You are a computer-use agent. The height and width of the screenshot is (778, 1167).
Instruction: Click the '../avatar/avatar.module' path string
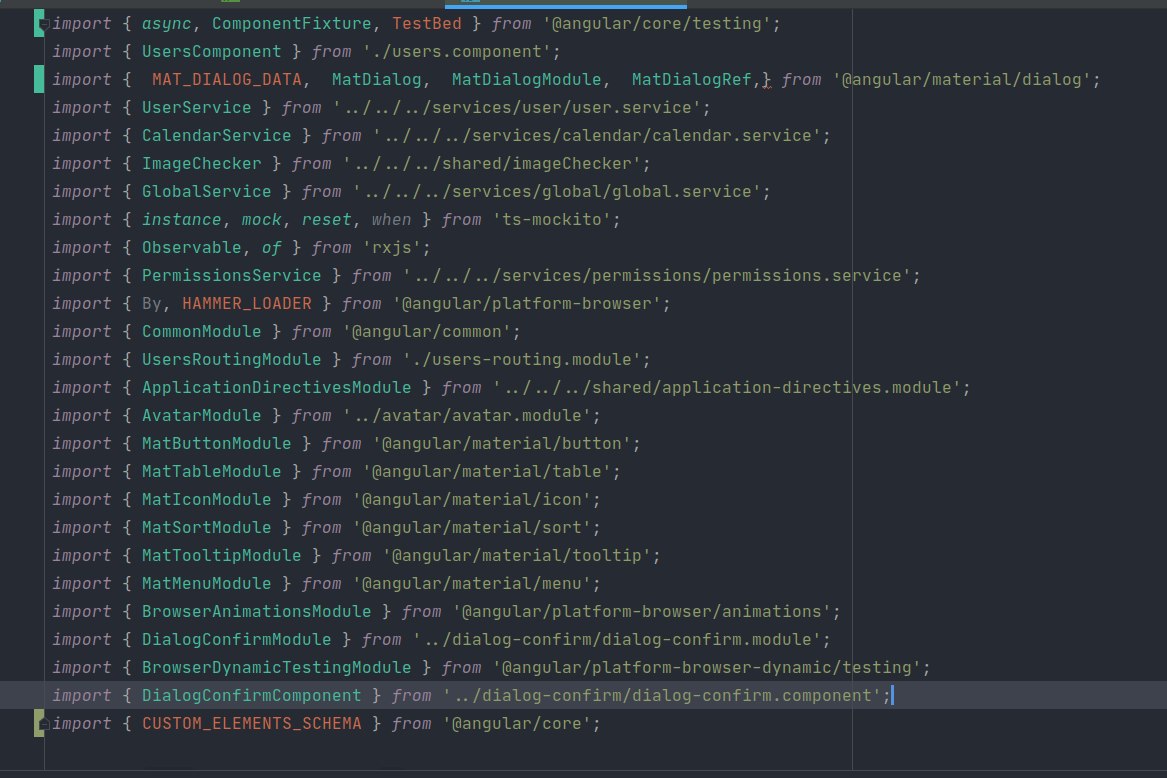click(467, 415)
